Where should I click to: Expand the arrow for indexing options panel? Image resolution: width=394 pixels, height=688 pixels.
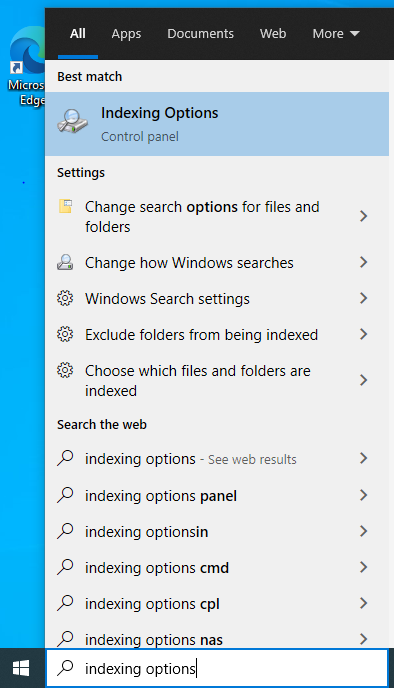363,495
